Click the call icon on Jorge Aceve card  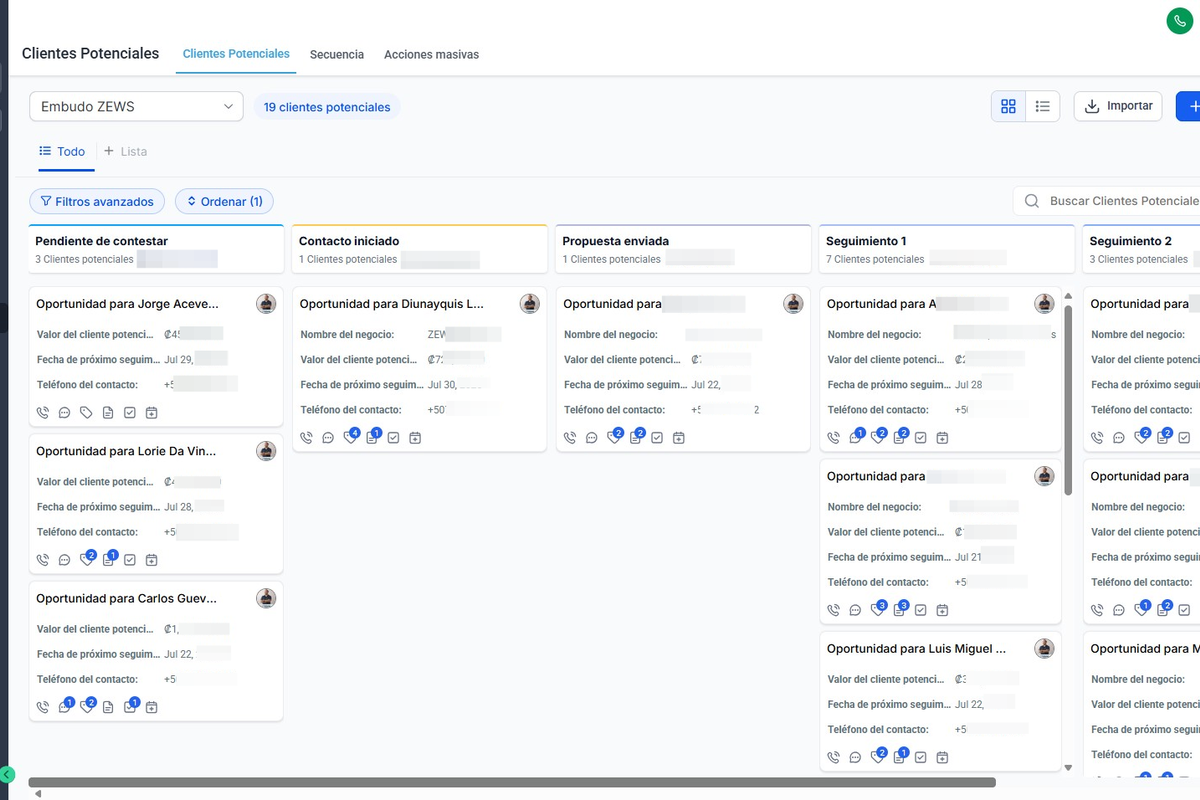coord(43,412)
